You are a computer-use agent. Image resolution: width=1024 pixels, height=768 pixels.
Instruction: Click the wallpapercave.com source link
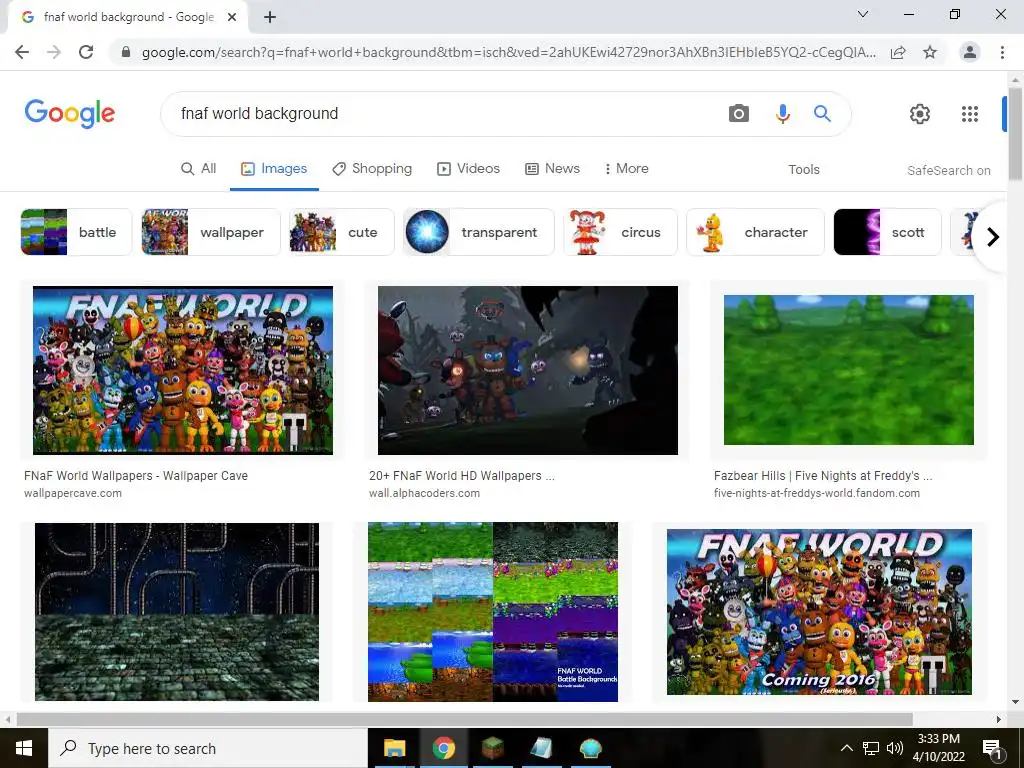click(x=72, y=493)
